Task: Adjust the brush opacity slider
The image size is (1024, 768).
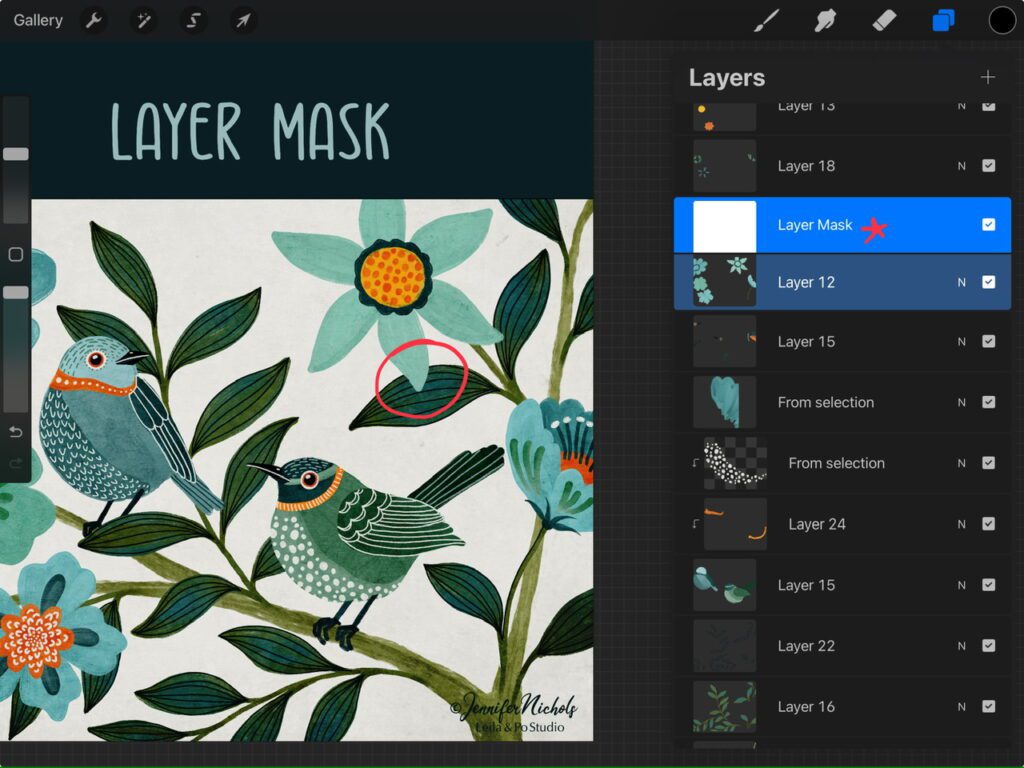Action: pyautogui.click(x=16, y=293)
